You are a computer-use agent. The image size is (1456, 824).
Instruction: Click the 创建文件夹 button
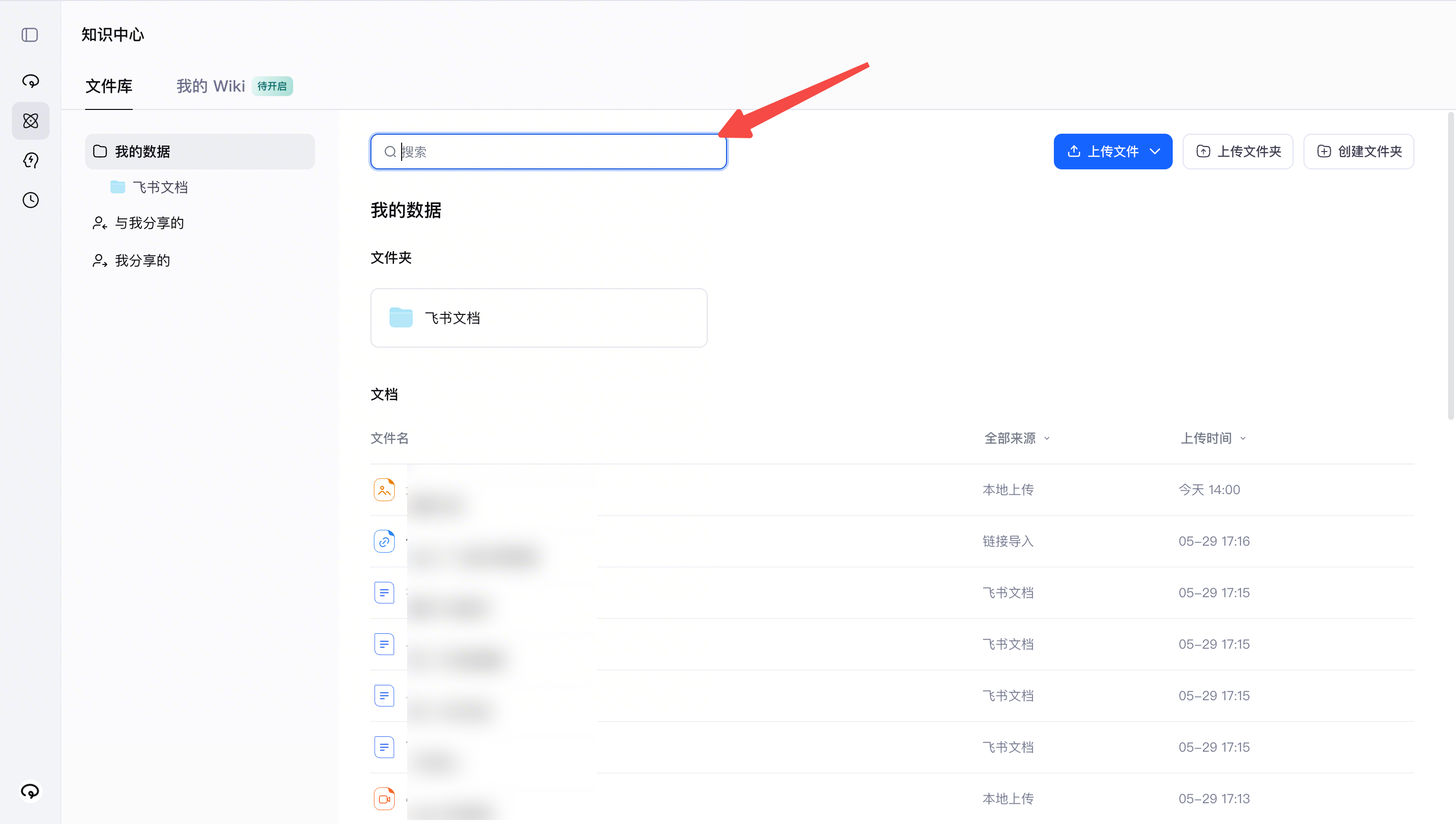[1358, 152]
